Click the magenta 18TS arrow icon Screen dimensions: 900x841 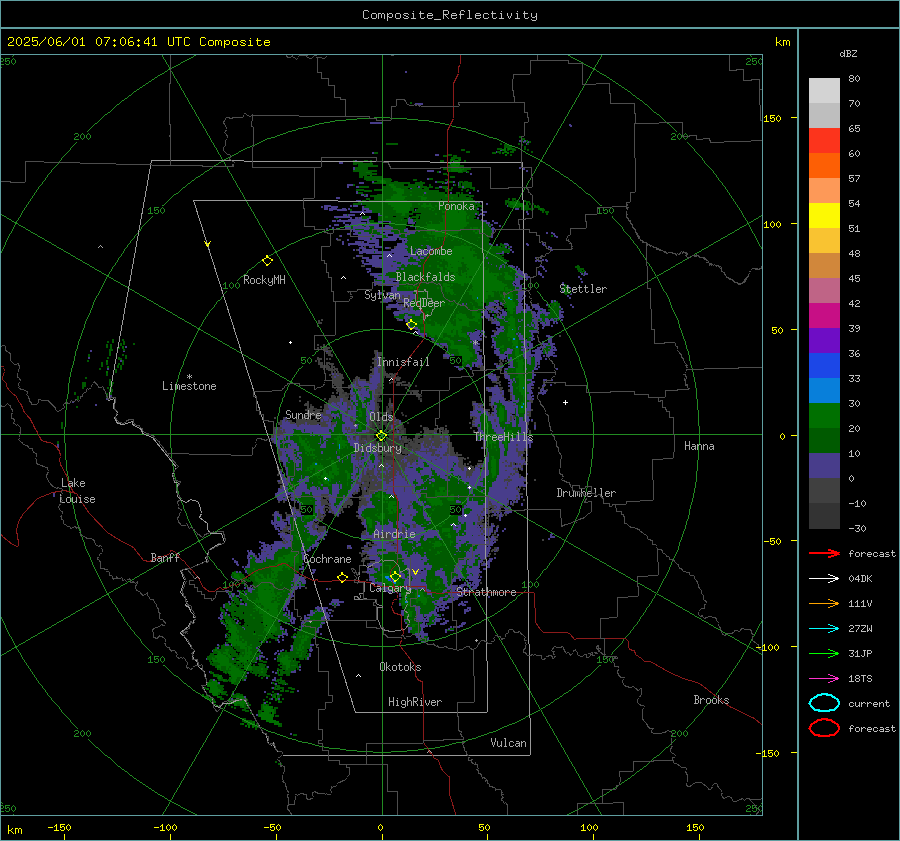click(x=824, y=679)
